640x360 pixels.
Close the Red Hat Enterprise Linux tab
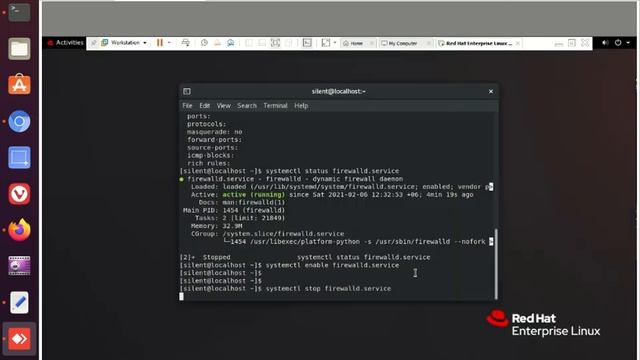tap(518, 43)
